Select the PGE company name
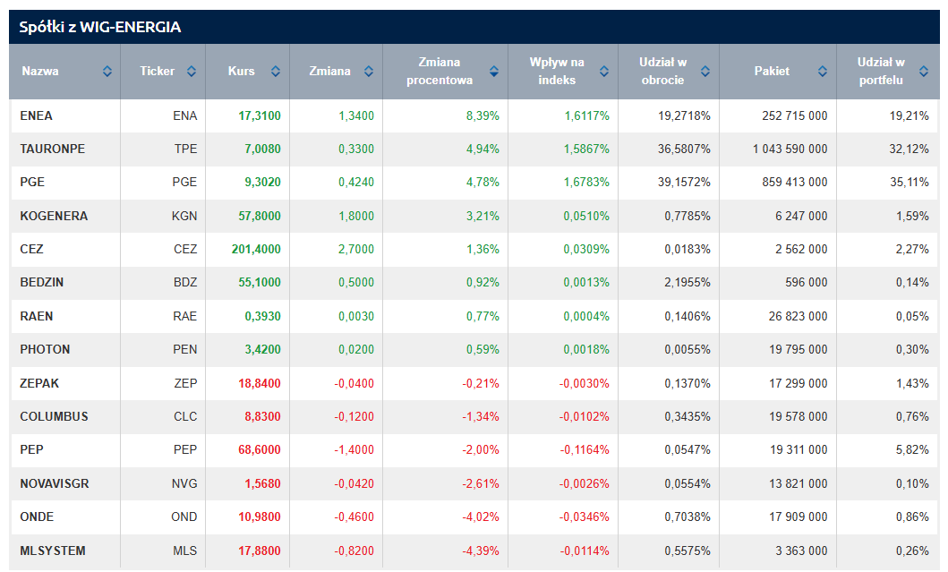 (x=32, y=183)
